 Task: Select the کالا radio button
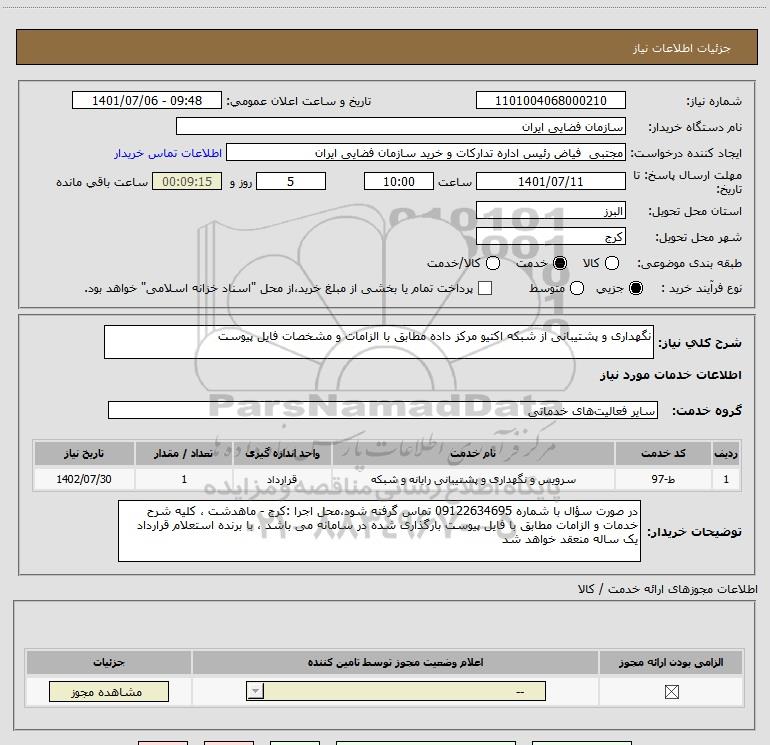pos(611,263)
